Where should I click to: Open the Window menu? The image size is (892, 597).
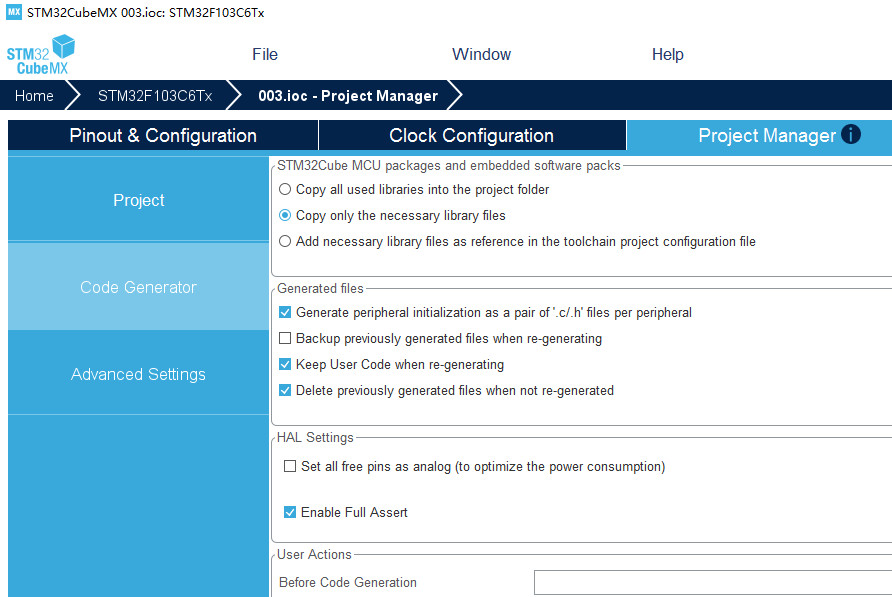(481, 55)
